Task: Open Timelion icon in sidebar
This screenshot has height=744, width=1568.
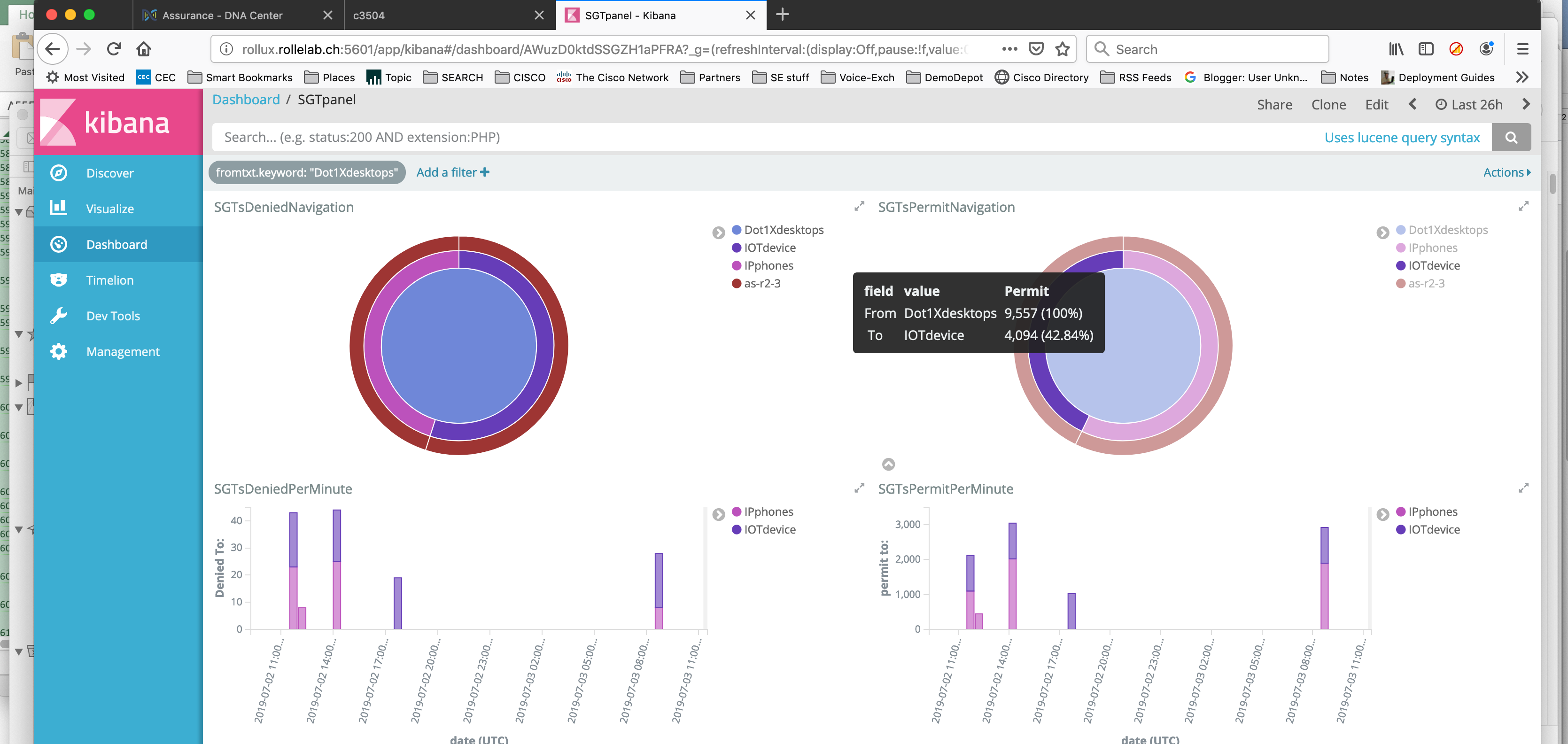Action: tap(58, 280)
